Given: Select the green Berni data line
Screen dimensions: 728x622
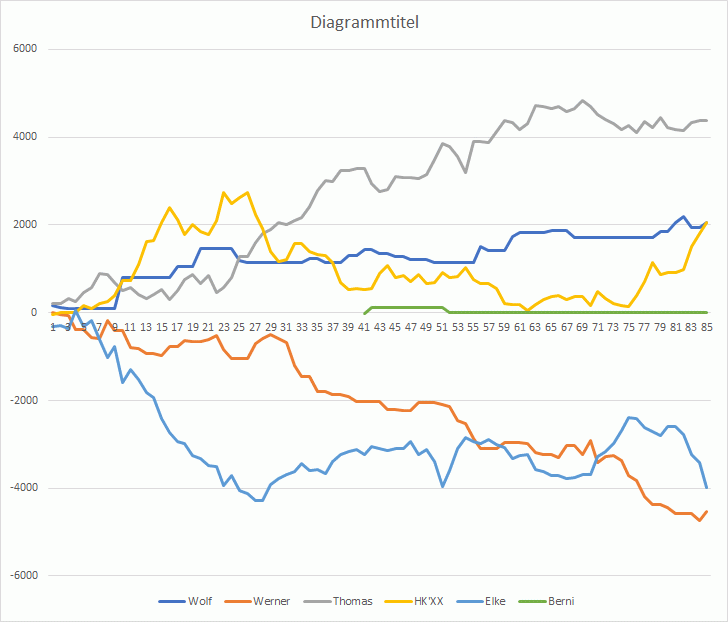Looking at the screenshot, I should pos(600,312).
